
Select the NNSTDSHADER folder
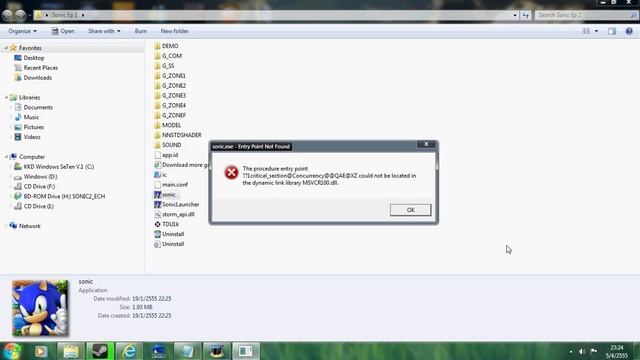point(182,135)
